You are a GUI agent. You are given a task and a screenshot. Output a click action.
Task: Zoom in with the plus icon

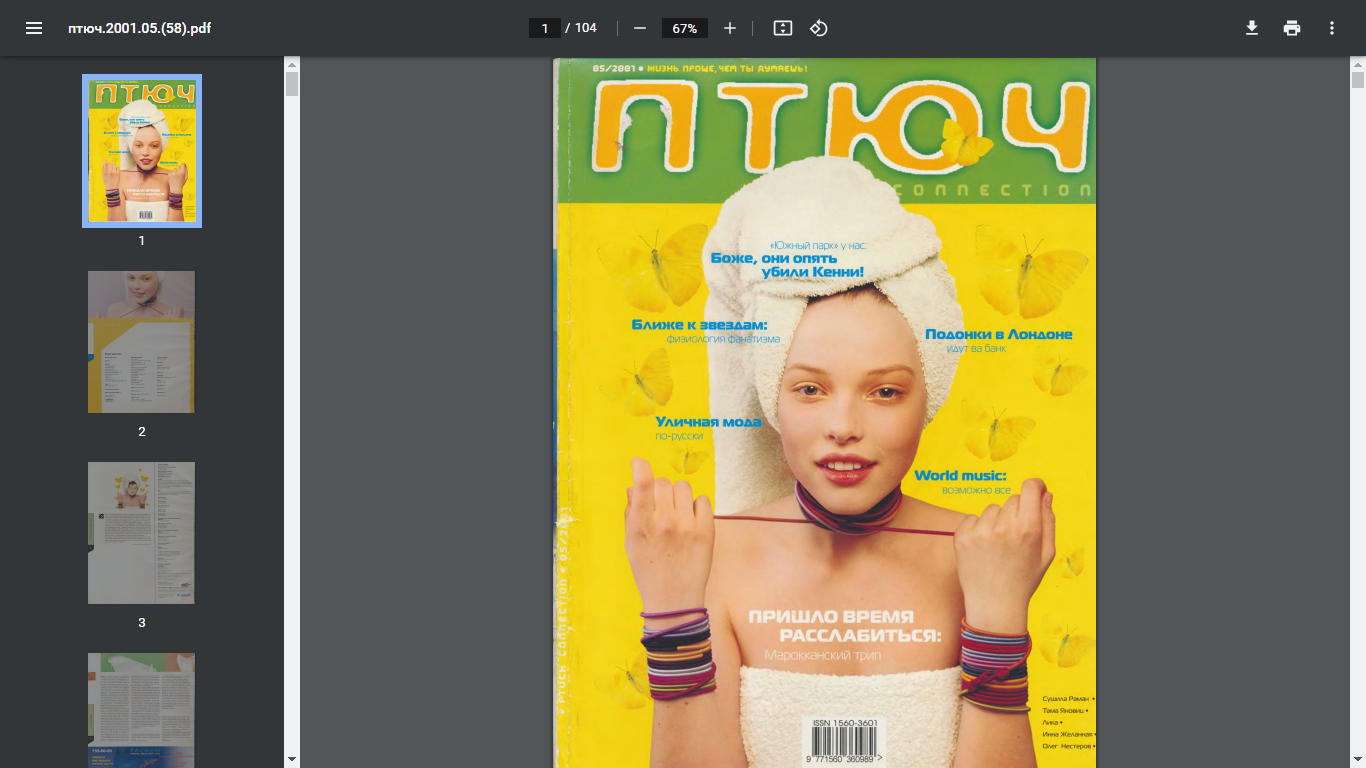click(x=730, y=28)
